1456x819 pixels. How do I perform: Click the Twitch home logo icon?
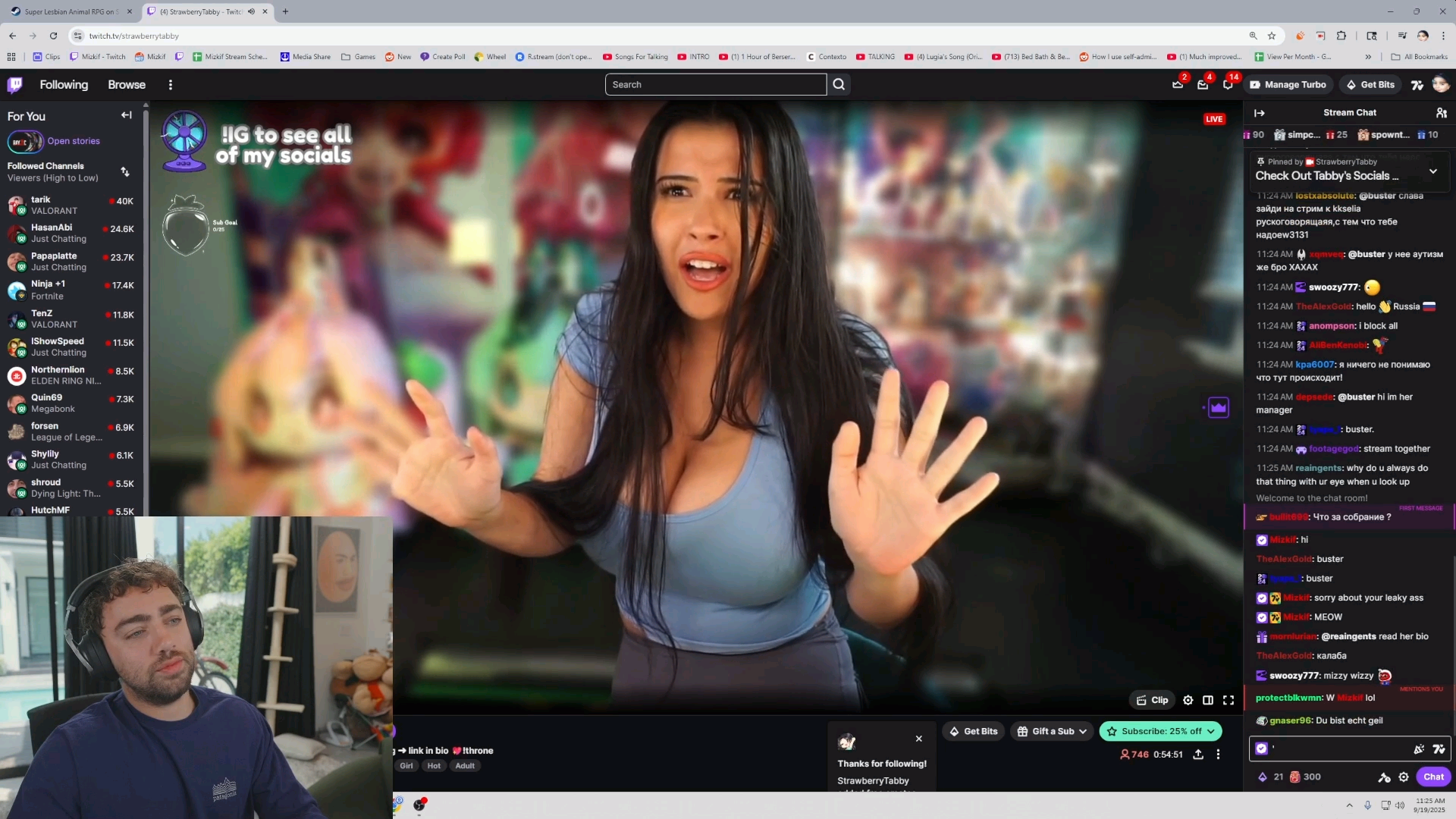[x=15, y=85]
